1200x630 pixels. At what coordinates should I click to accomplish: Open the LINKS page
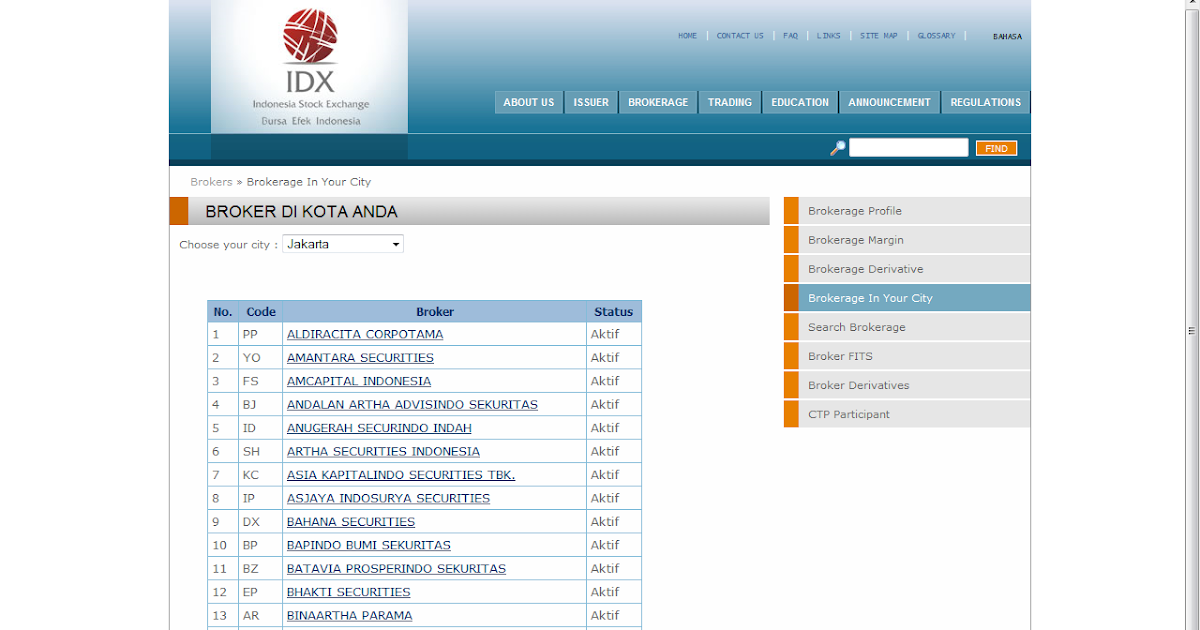click(829, 36)
